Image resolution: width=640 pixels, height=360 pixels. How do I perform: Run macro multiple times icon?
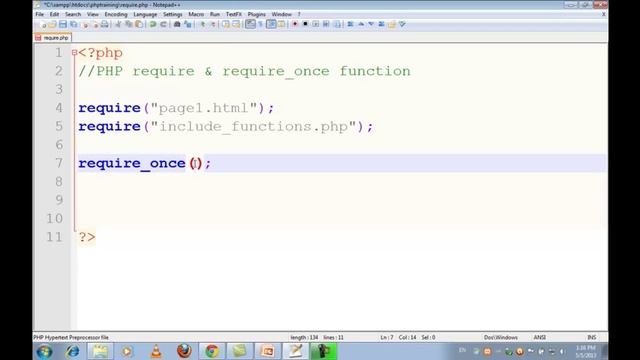point(326,24)
